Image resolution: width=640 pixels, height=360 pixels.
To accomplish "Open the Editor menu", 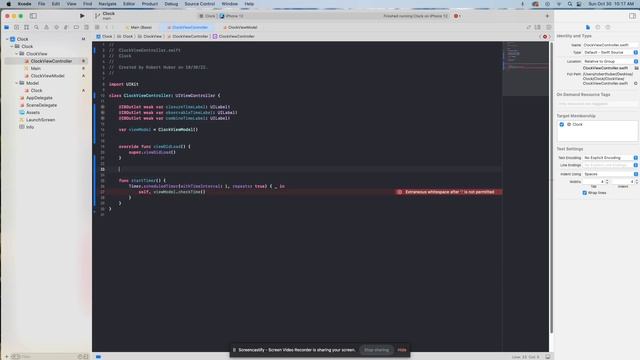I will coord(129,4).
